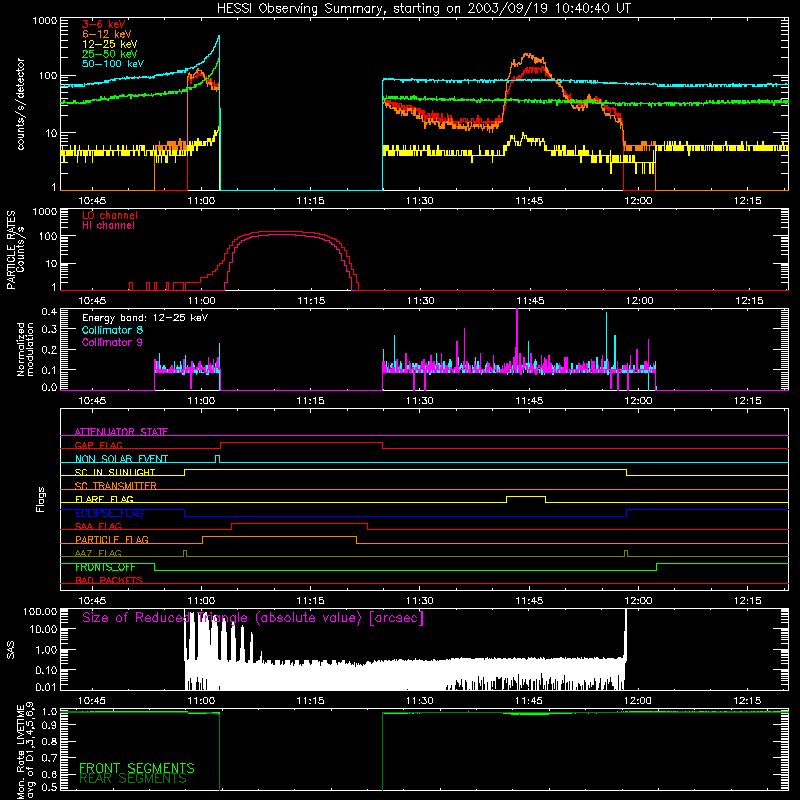Click the SC_TRANSMITTER flag label
Screen dimensions: 800x800
tap(116, 485)
